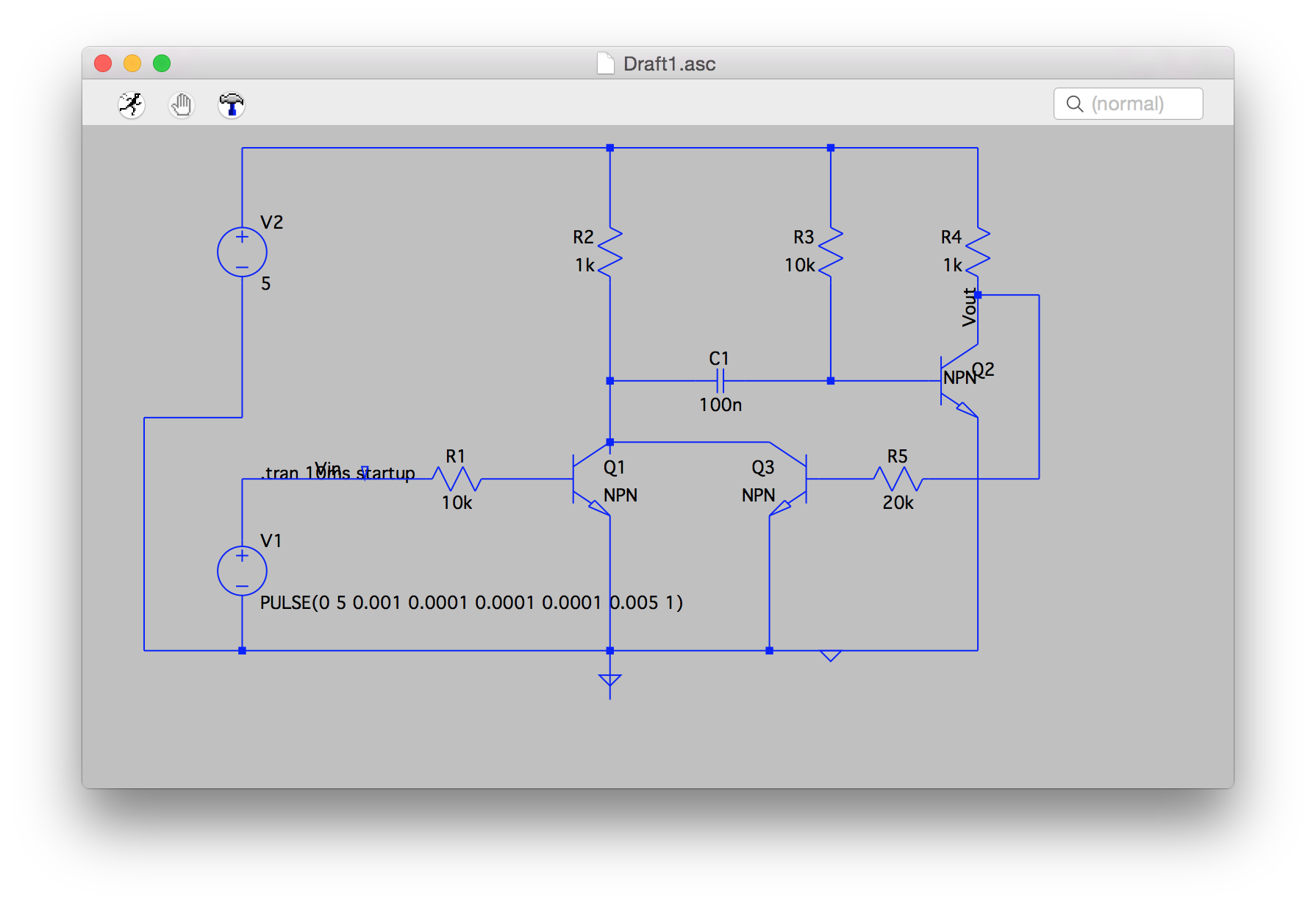Pick the Q3 NPN transistor symbol

788,479
